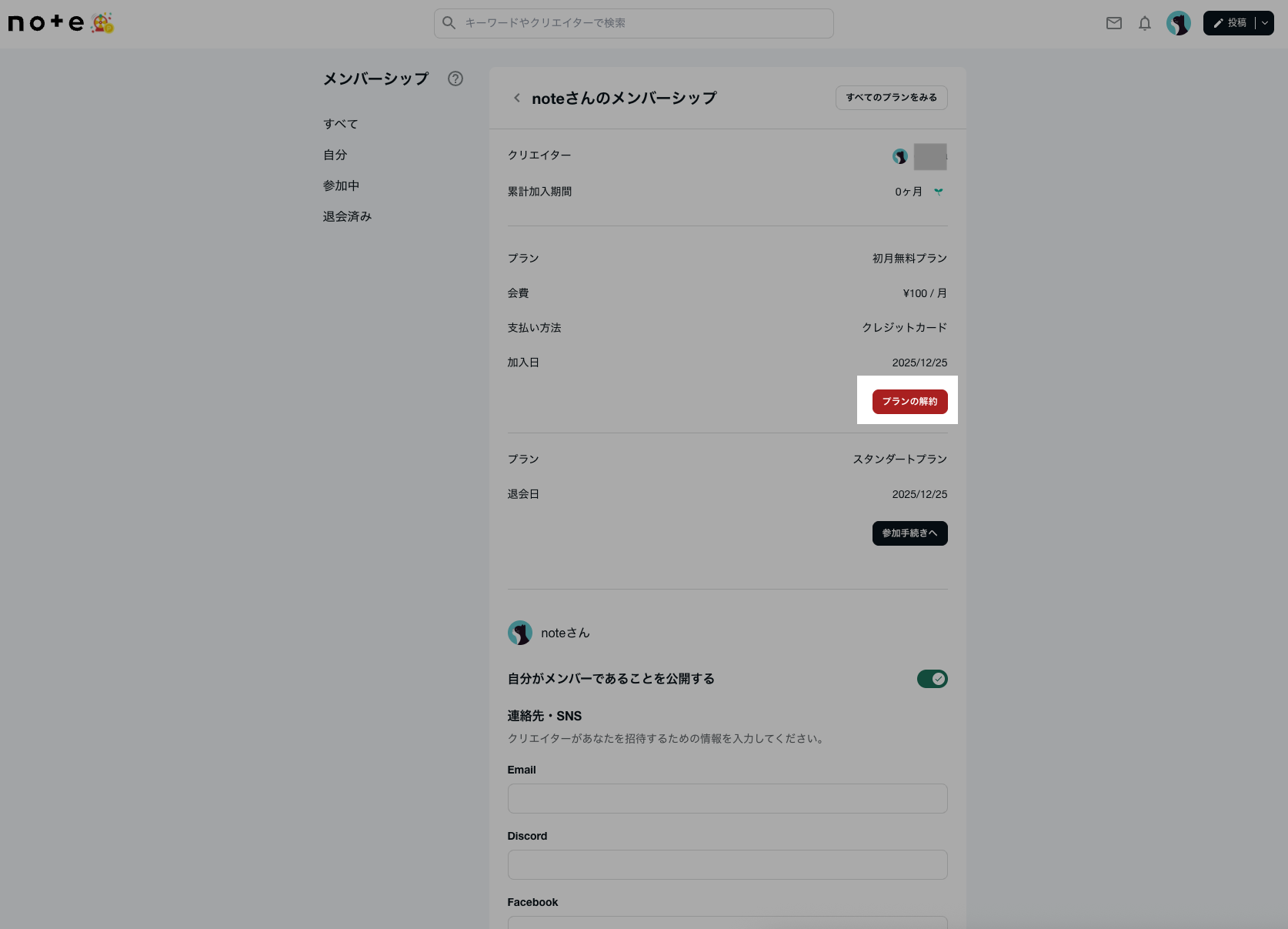Viewport: 1288px width, 929px height.
Task: Click the ¥100 / 月 fee value
Action: click(x=926, y=293)
